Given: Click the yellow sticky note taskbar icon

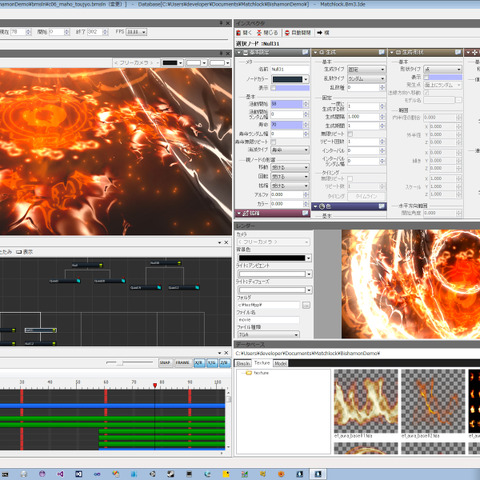Looking at the screenshot, I should coord(226,474).
